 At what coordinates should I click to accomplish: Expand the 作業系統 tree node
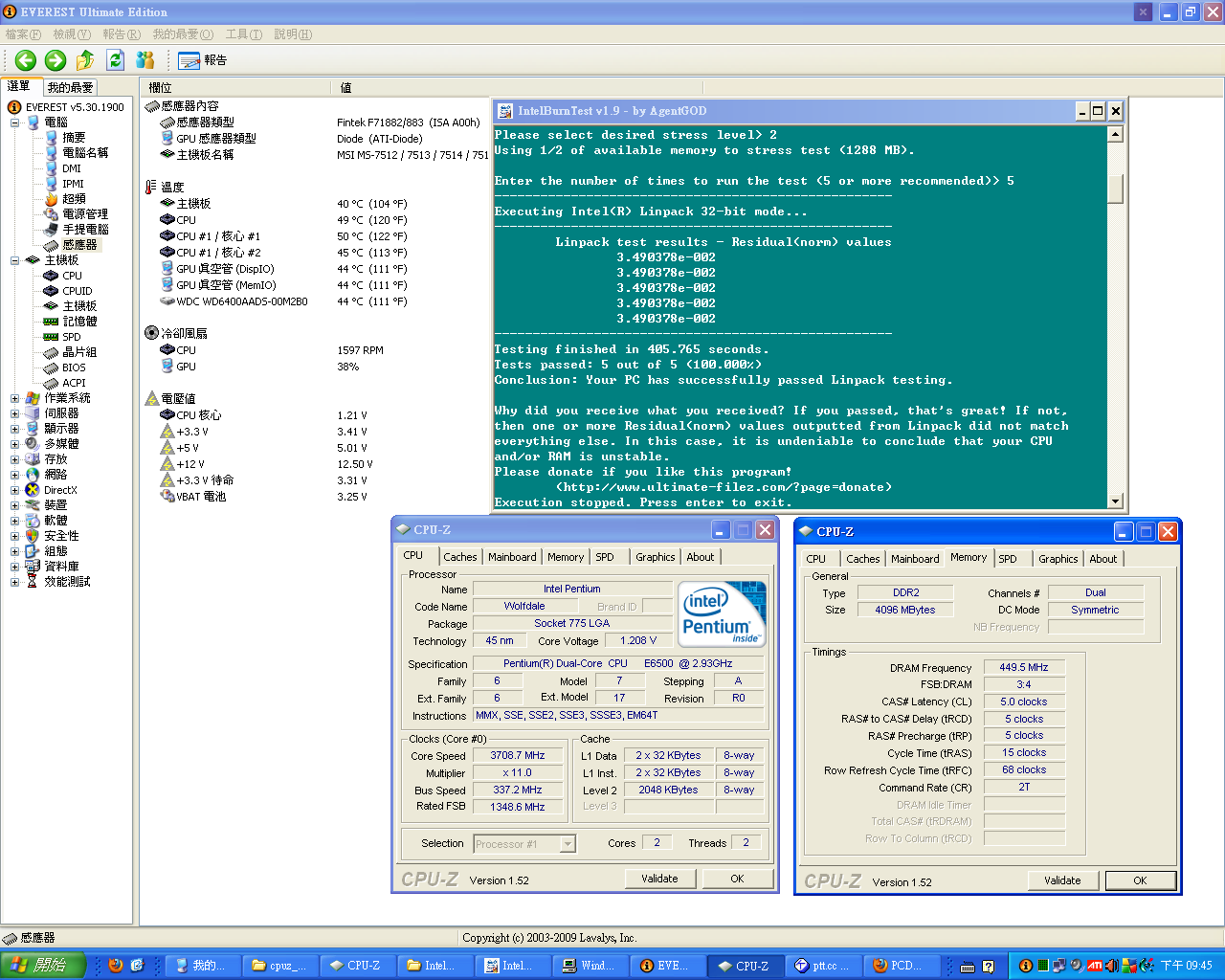pos(14,398)
